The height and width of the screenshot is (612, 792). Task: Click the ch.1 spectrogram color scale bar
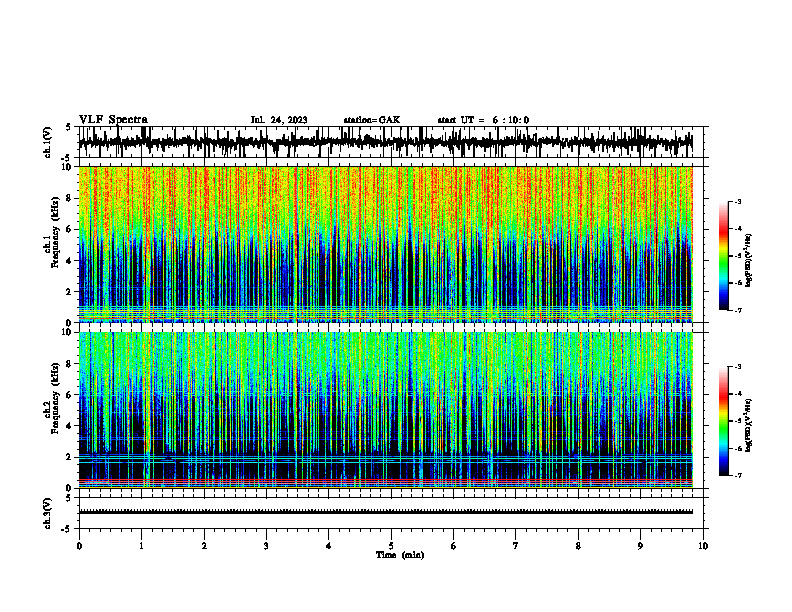(723, 256)
